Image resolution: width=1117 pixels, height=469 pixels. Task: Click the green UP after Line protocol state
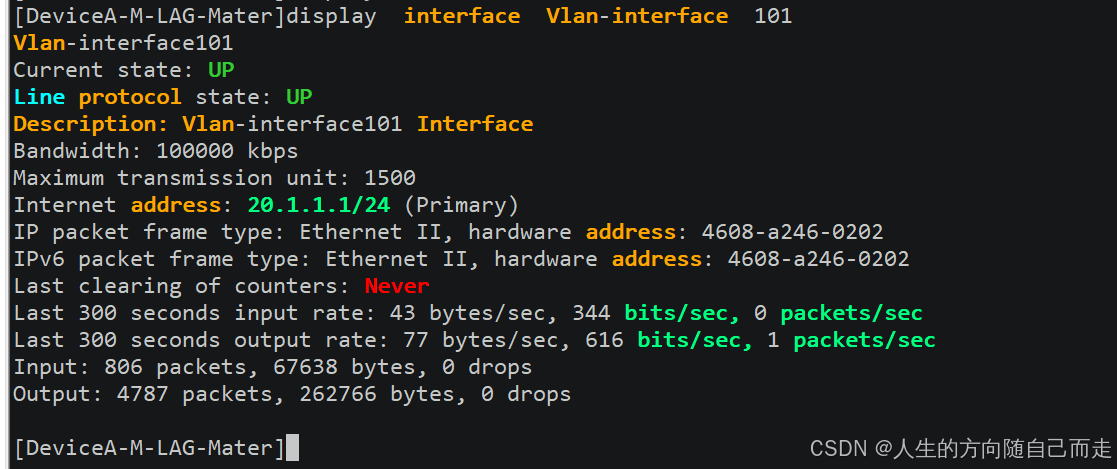pyautogui.click(x=299, y=97)
